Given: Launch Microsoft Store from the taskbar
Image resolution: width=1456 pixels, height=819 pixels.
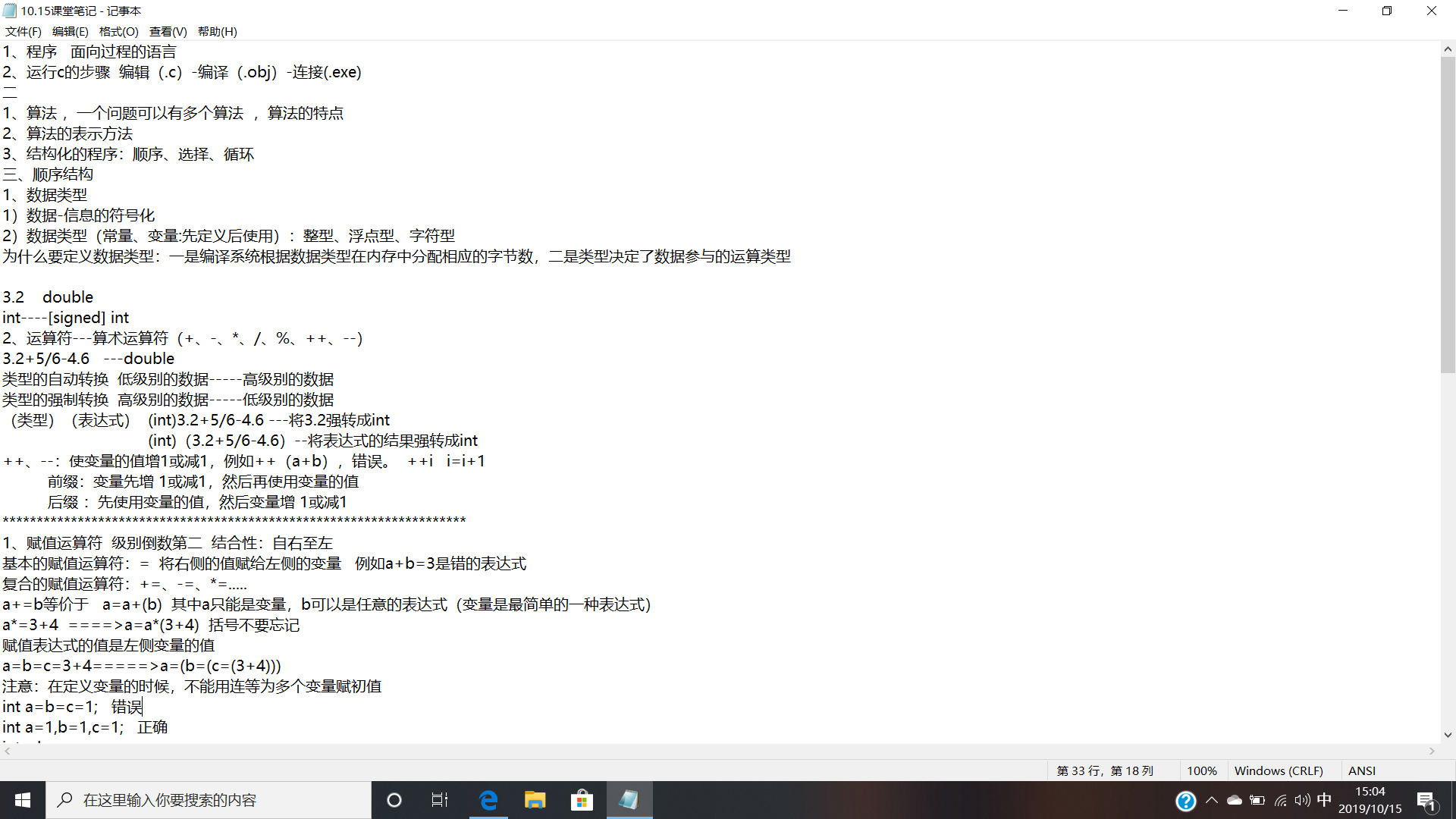Looking at the screenshot, I should [x=582, y=800].
